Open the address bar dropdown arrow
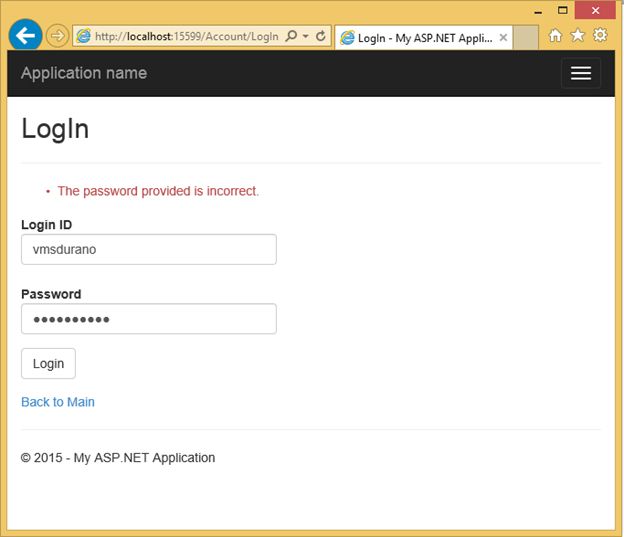Image resolution: width=624 pixels, height=537 pixels. pyautogui.click(x=306, y=36)
